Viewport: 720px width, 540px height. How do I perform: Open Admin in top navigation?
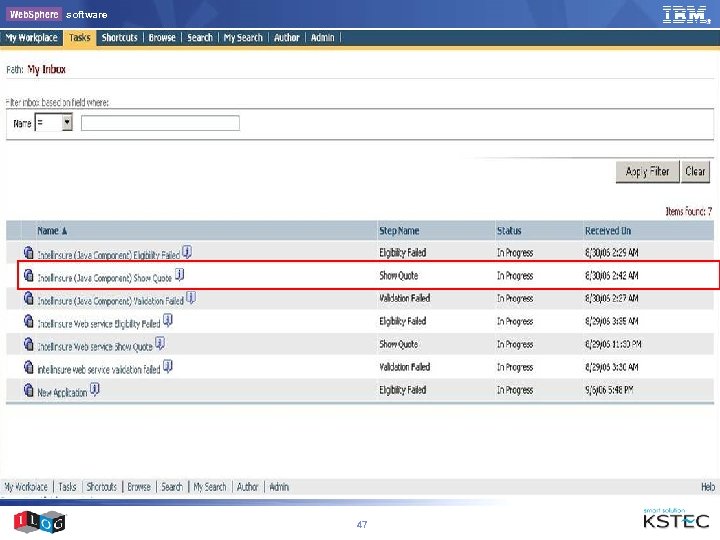pyautogui.click(x=322, y=38)
